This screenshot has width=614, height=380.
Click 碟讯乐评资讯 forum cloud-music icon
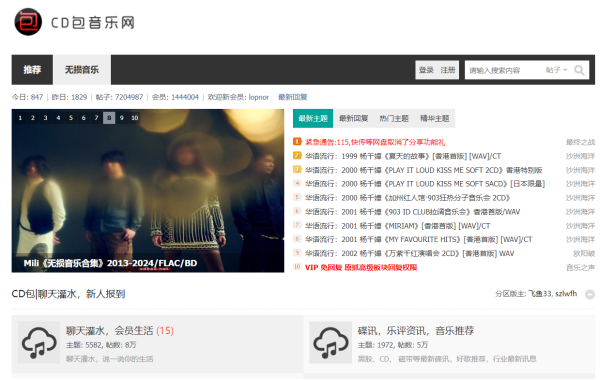330,343
